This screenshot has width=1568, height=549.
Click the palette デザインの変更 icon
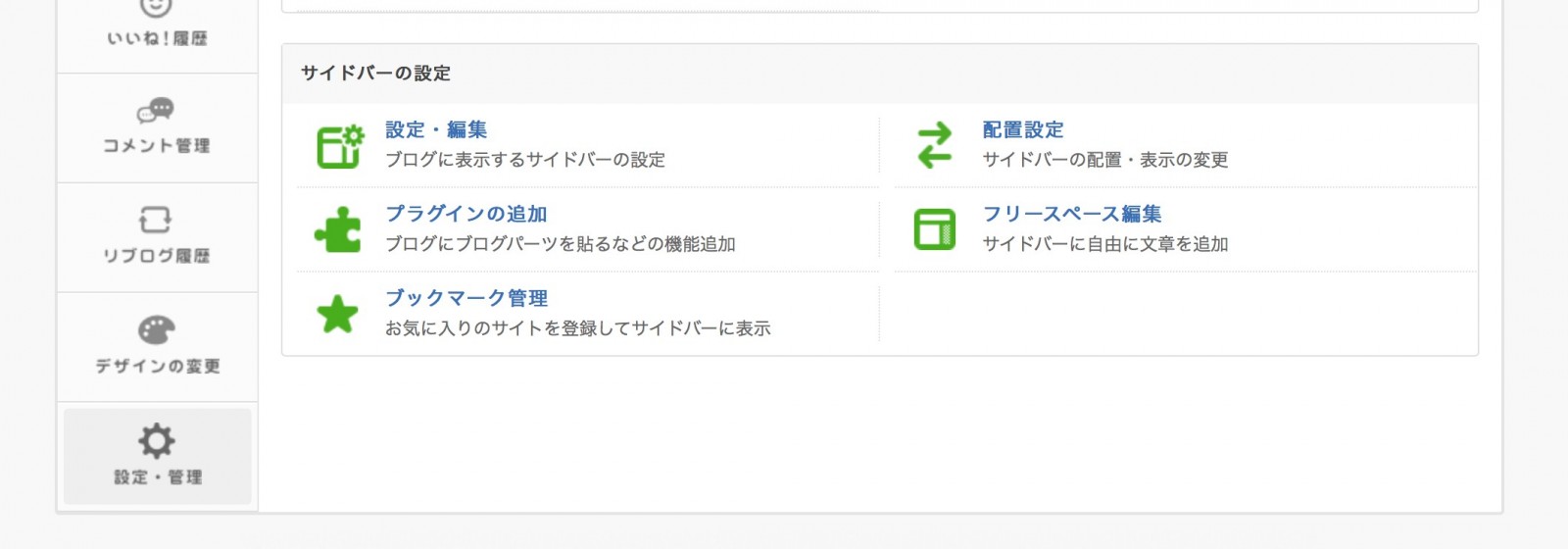pos(157,330)
